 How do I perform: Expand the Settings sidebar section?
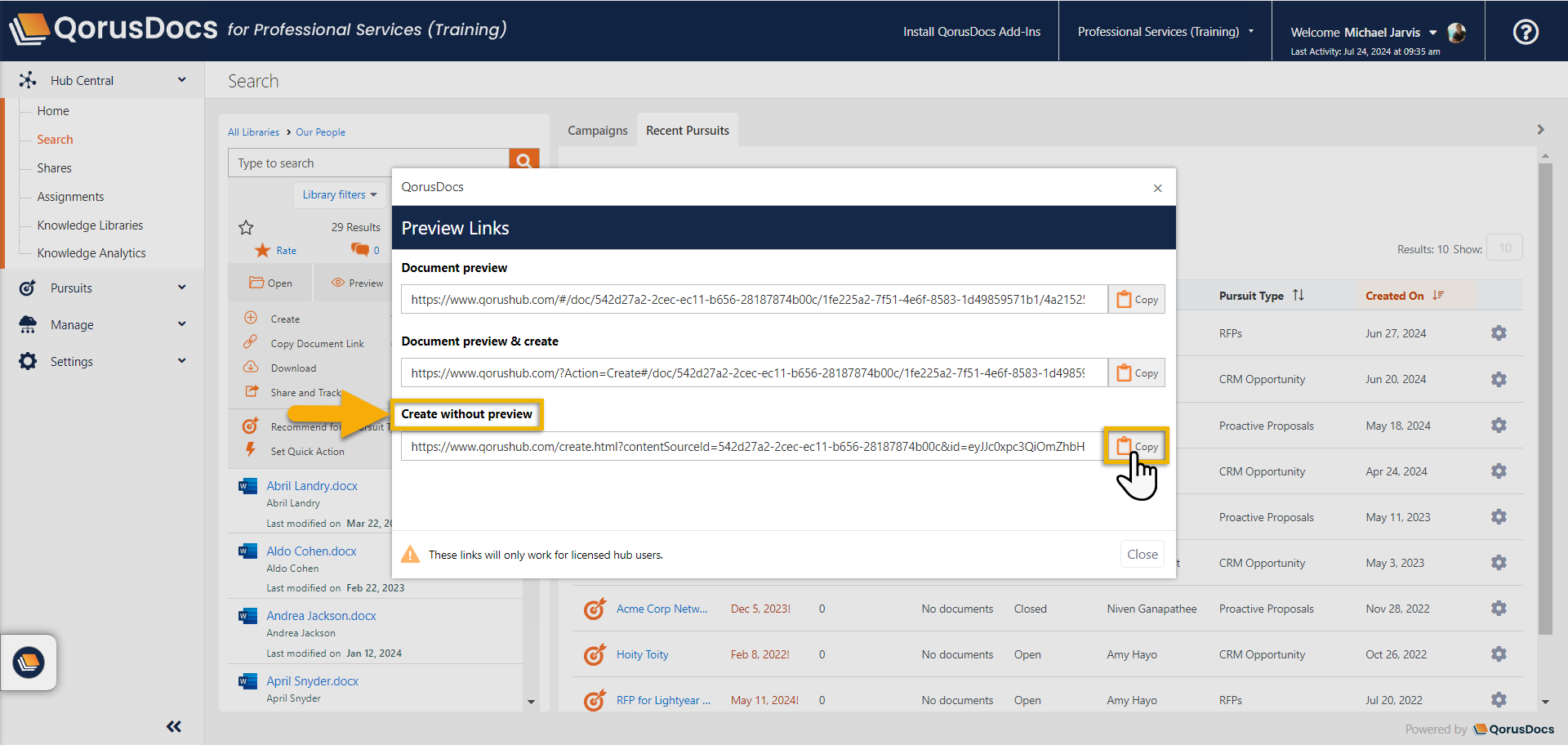[104, 361]
